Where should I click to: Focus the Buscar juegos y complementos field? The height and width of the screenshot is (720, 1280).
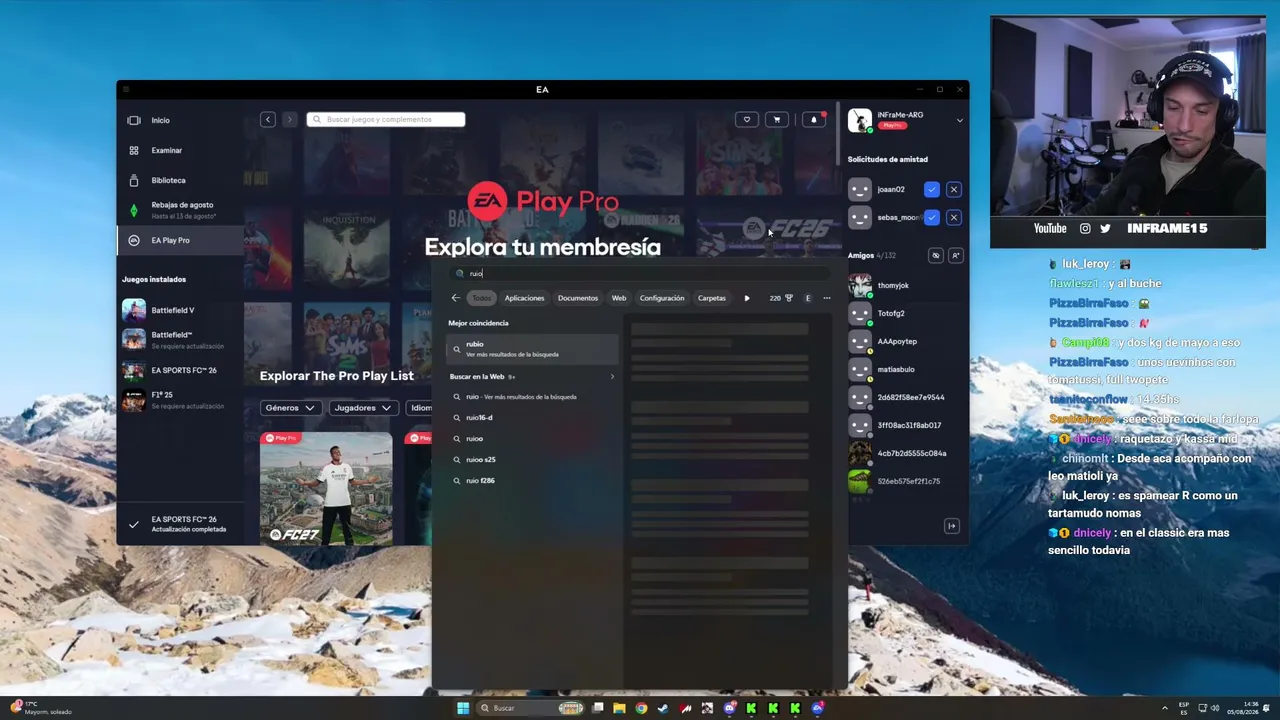click(386, 119)
